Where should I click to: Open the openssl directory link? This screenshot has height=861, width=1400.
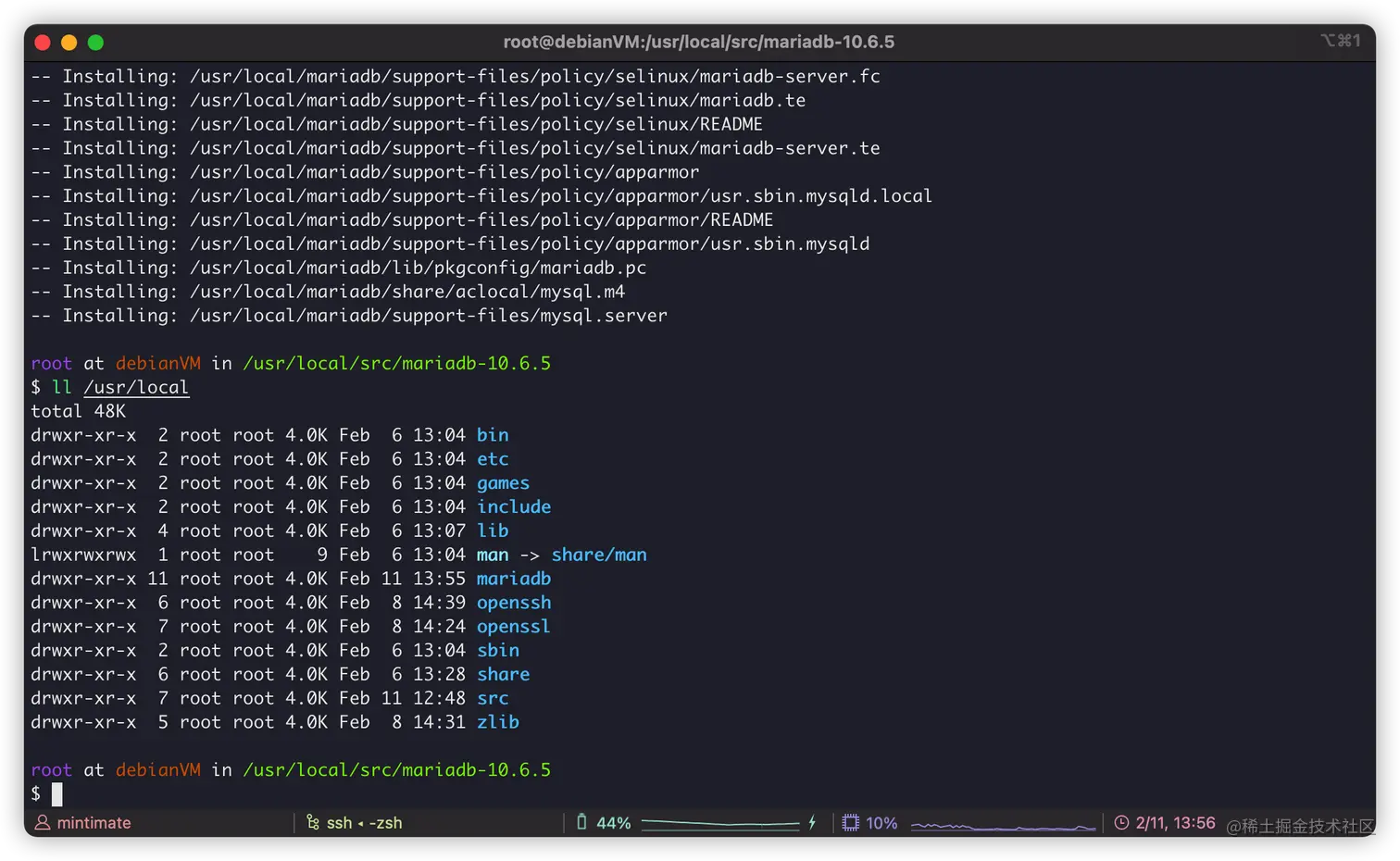coord(513,626)
